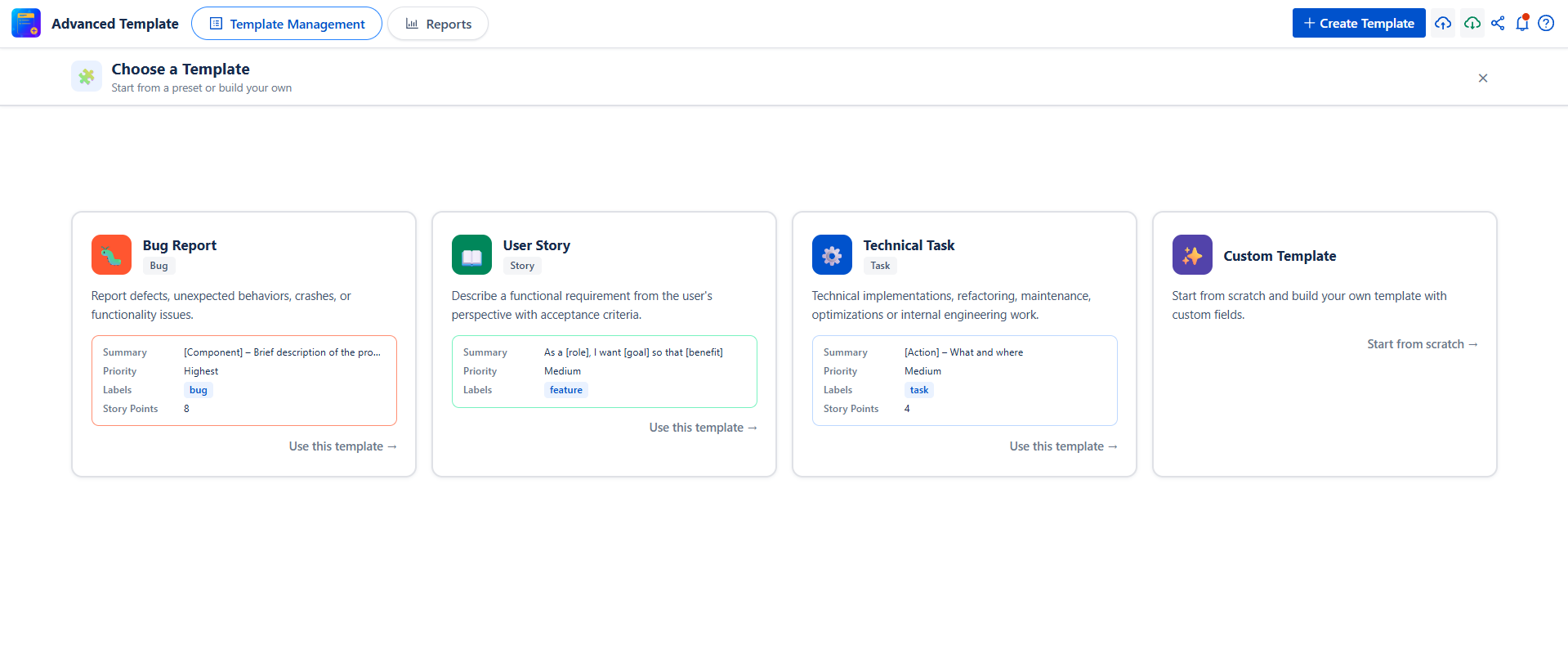The width and height of the screenshot is (1568, 650).
Task: Select the Bug Report card title
Action: pos(180,245)
